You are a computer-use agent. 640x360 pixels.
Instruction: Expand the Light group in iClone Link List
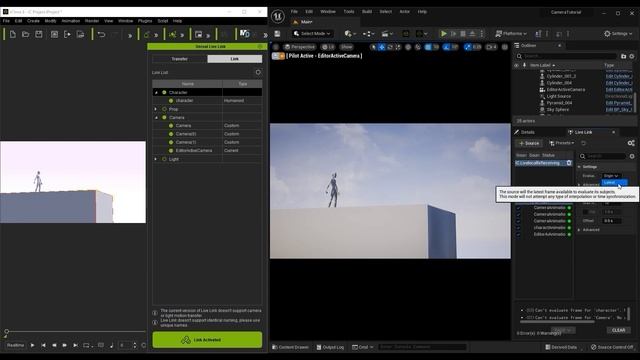(156, 159)
